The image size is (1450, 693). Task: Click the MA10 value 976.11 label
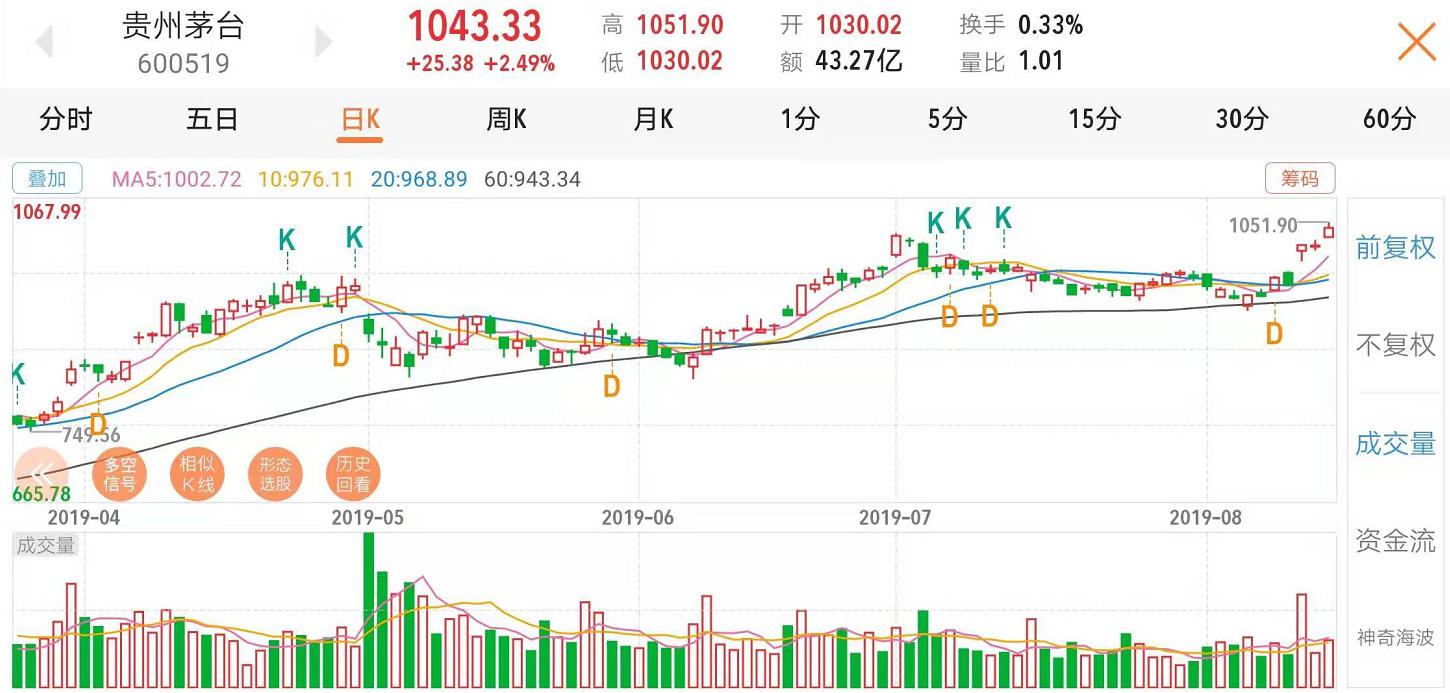pos(306,179)
